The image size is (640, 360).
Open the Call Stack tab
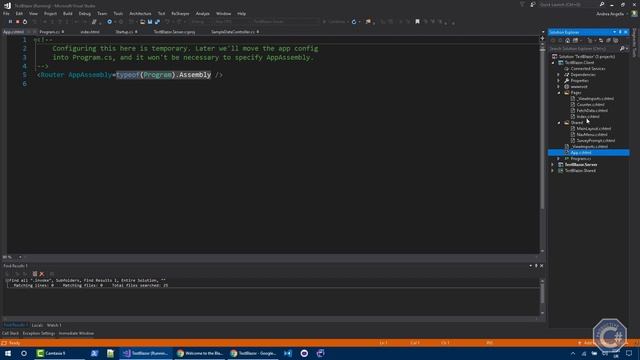(11, 333)
